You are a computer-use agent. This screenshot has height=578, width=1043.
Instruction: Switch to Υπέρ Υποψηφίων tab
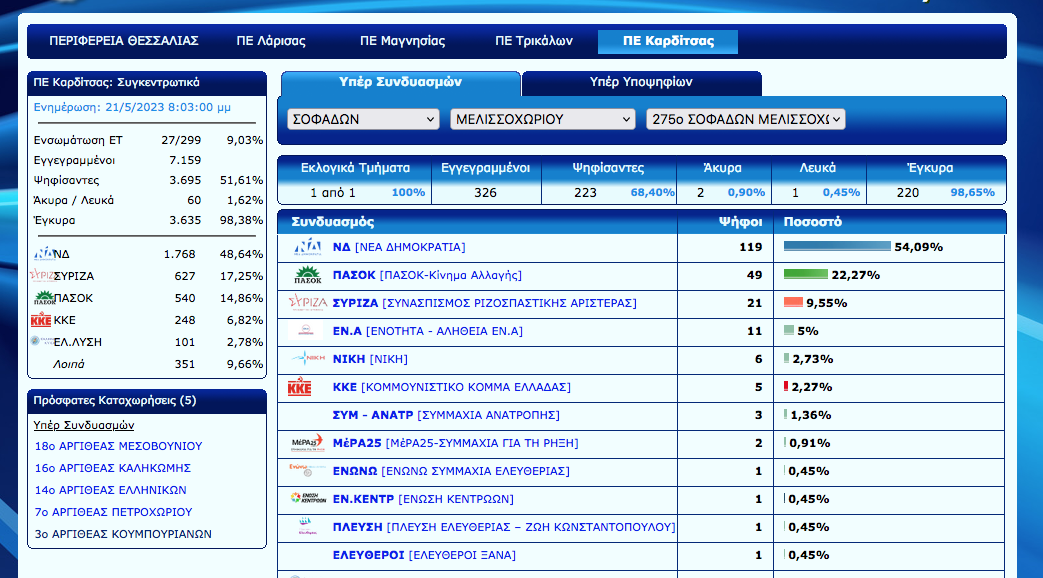click(640, 82)
